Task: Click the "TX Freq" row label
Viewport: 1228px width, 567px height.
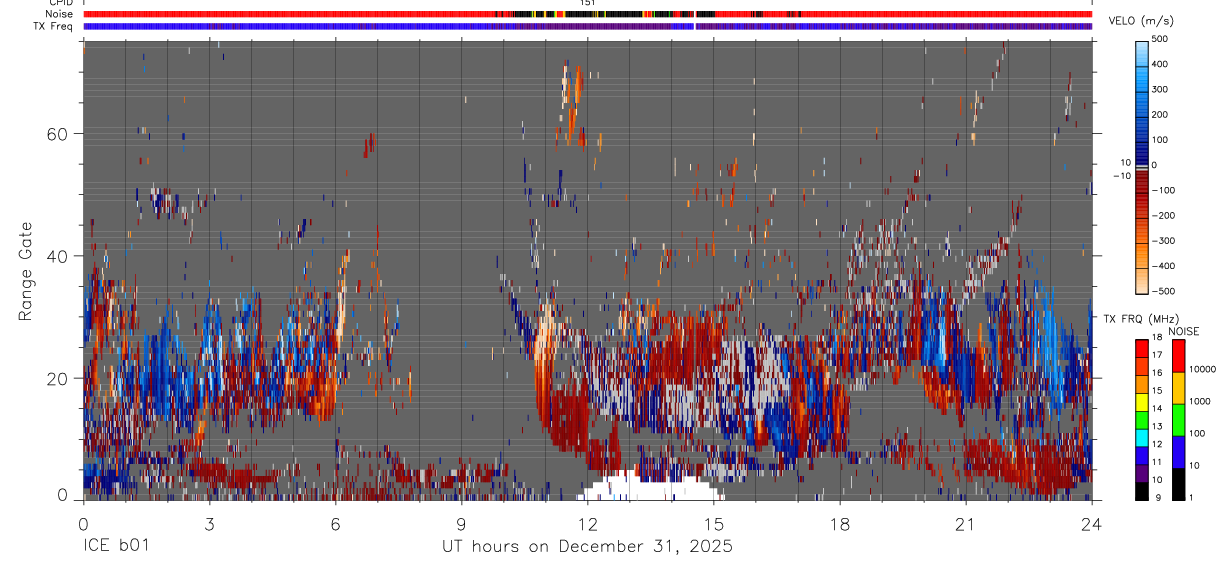Action: point(52,25)
